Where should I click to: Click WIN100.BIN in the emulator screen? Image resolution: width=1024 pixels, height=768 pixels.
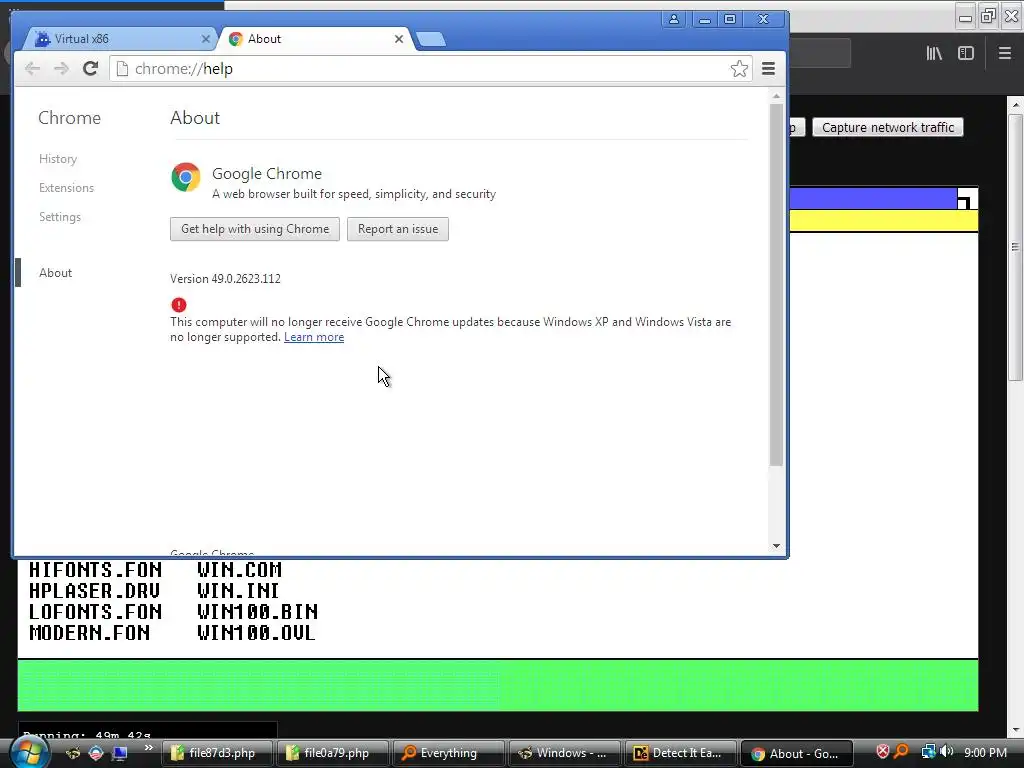257,611
